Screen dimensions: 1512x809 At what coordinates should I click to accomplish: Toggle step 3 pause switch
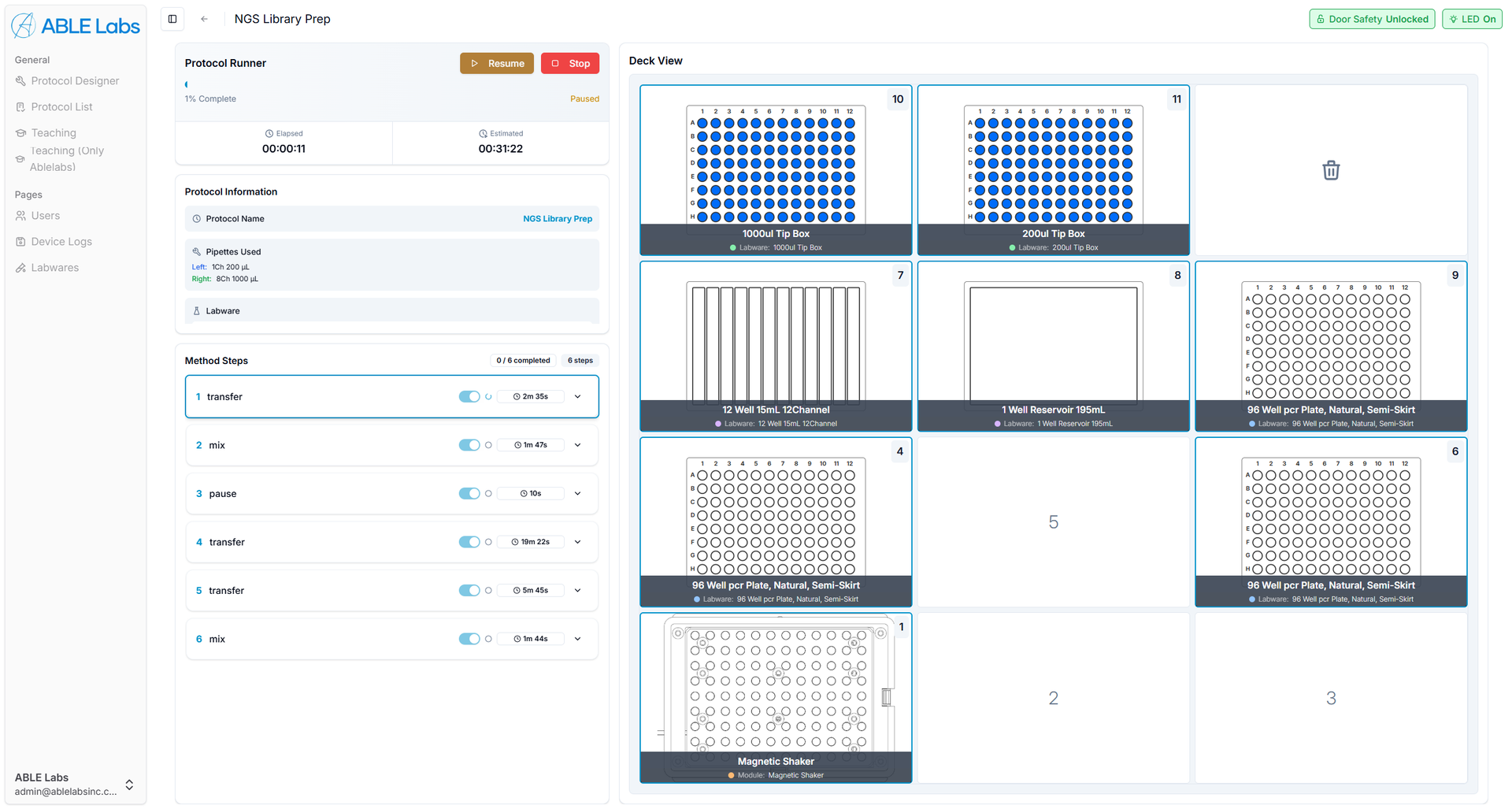point(469,494)
